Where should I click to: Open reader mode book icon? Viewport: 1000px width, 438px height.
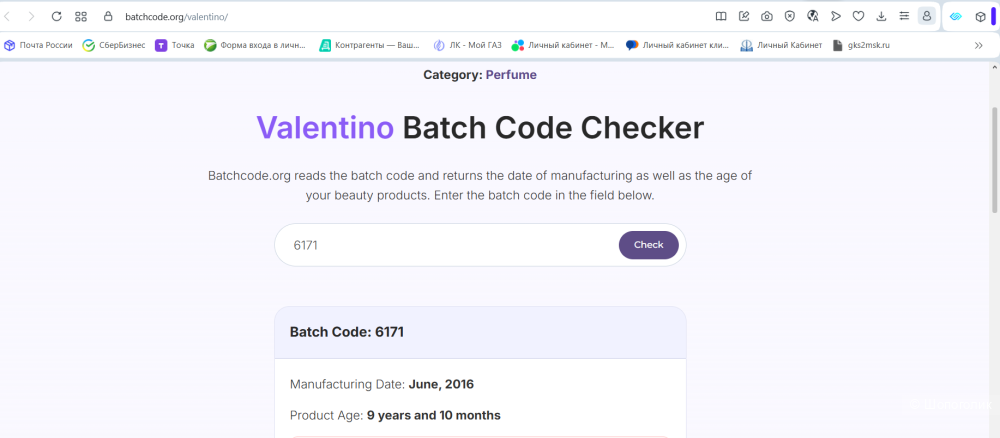pos(720,16)
